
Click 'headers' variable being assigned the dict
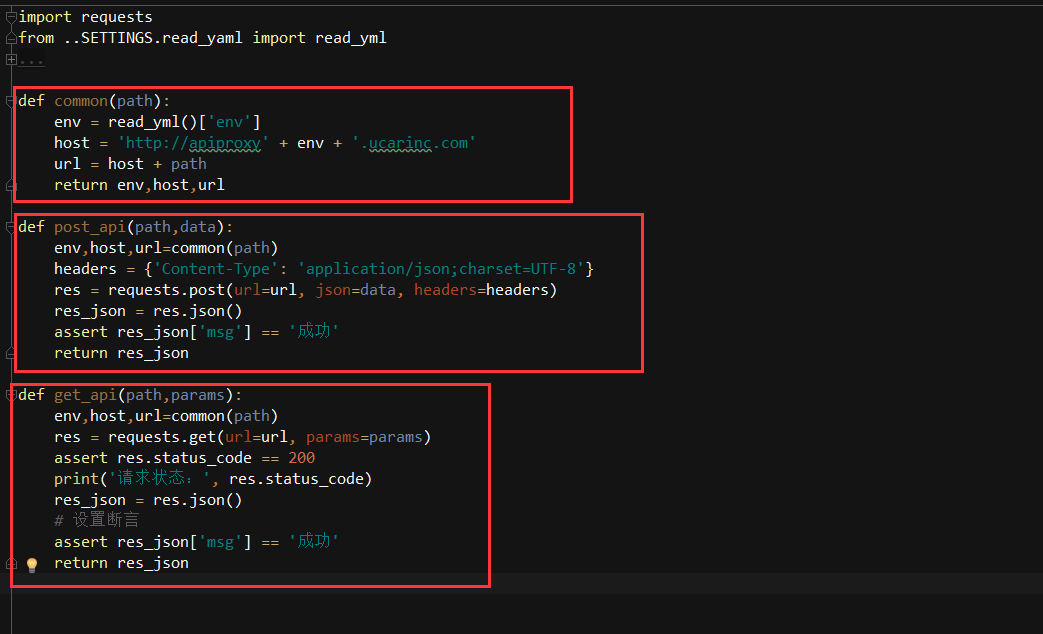coord(85,269)
